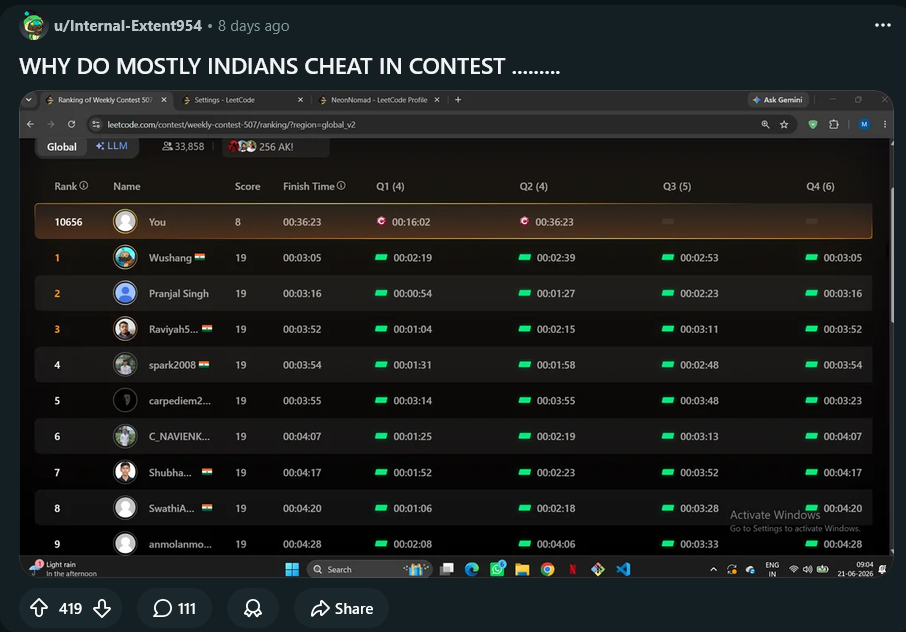Open u/Internal-Extent954 profile link

[128, 25]
